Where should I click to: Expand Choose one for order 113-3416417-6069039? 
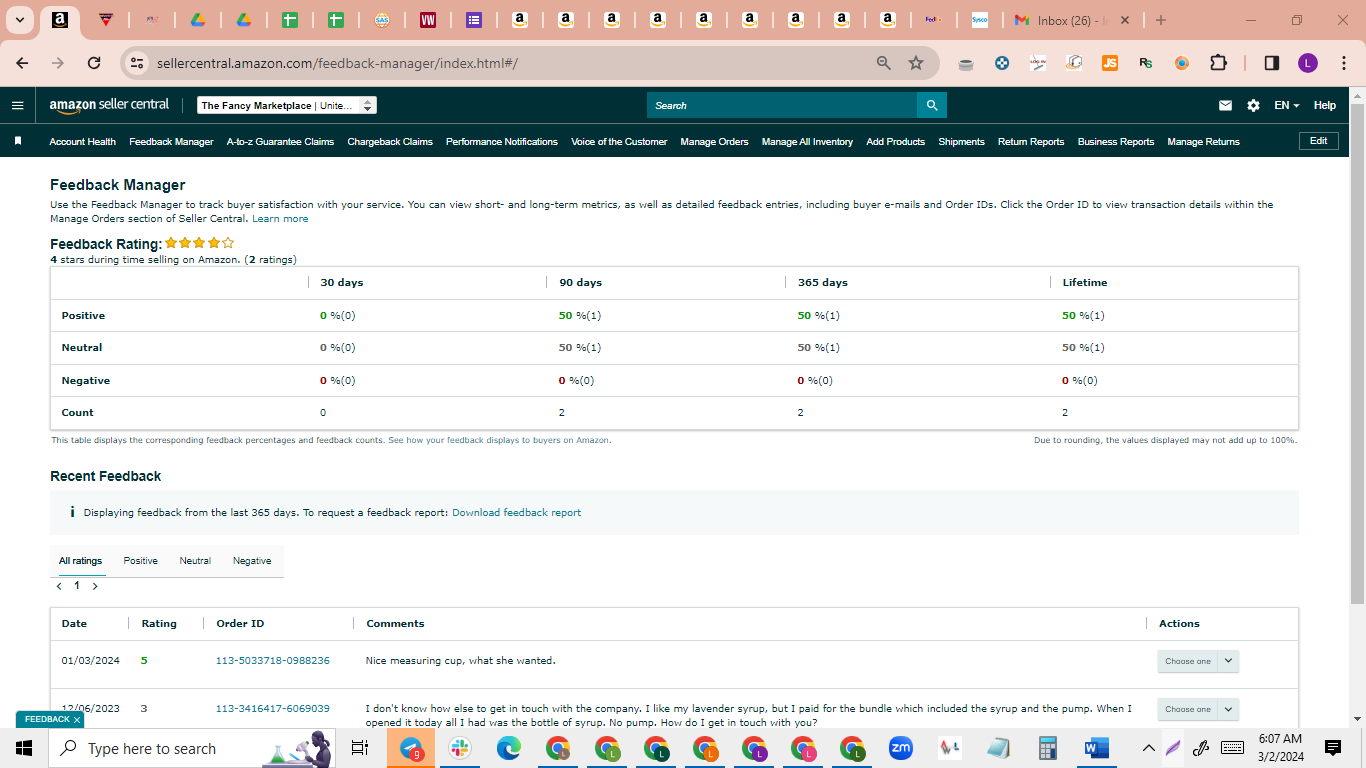tap(1198, 709)
